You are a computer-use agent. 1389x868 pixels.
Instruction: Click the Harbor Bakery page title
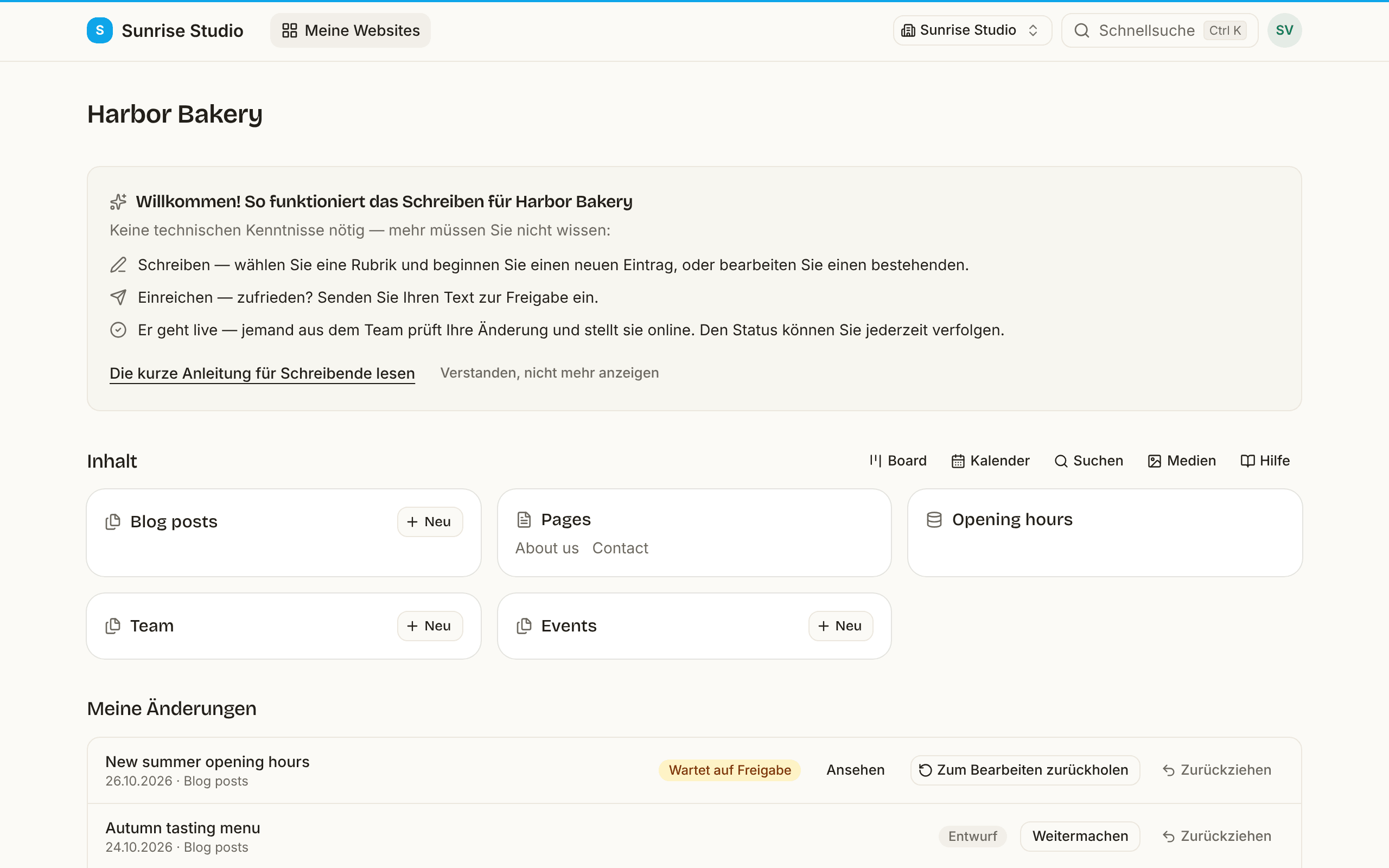click(175, 114)
